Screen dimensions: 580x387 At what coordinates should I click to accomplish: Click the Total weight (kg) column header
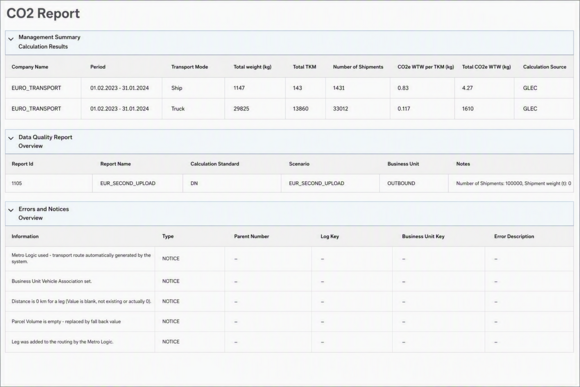pos(252,67)
